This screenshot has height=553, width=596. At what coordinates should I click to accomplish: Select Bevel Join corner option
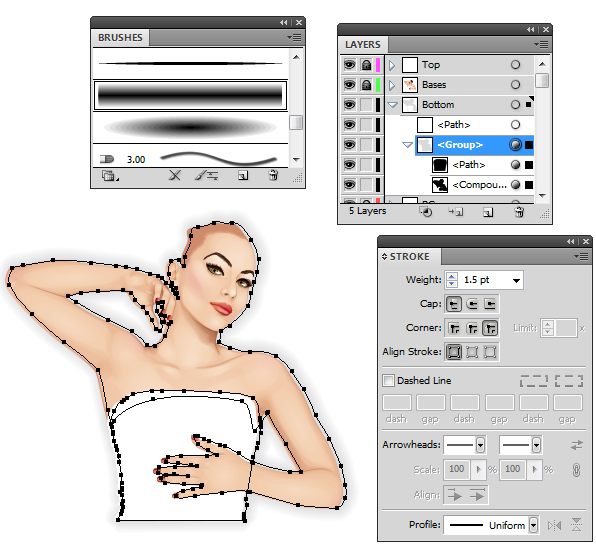[x=490, y=328]
